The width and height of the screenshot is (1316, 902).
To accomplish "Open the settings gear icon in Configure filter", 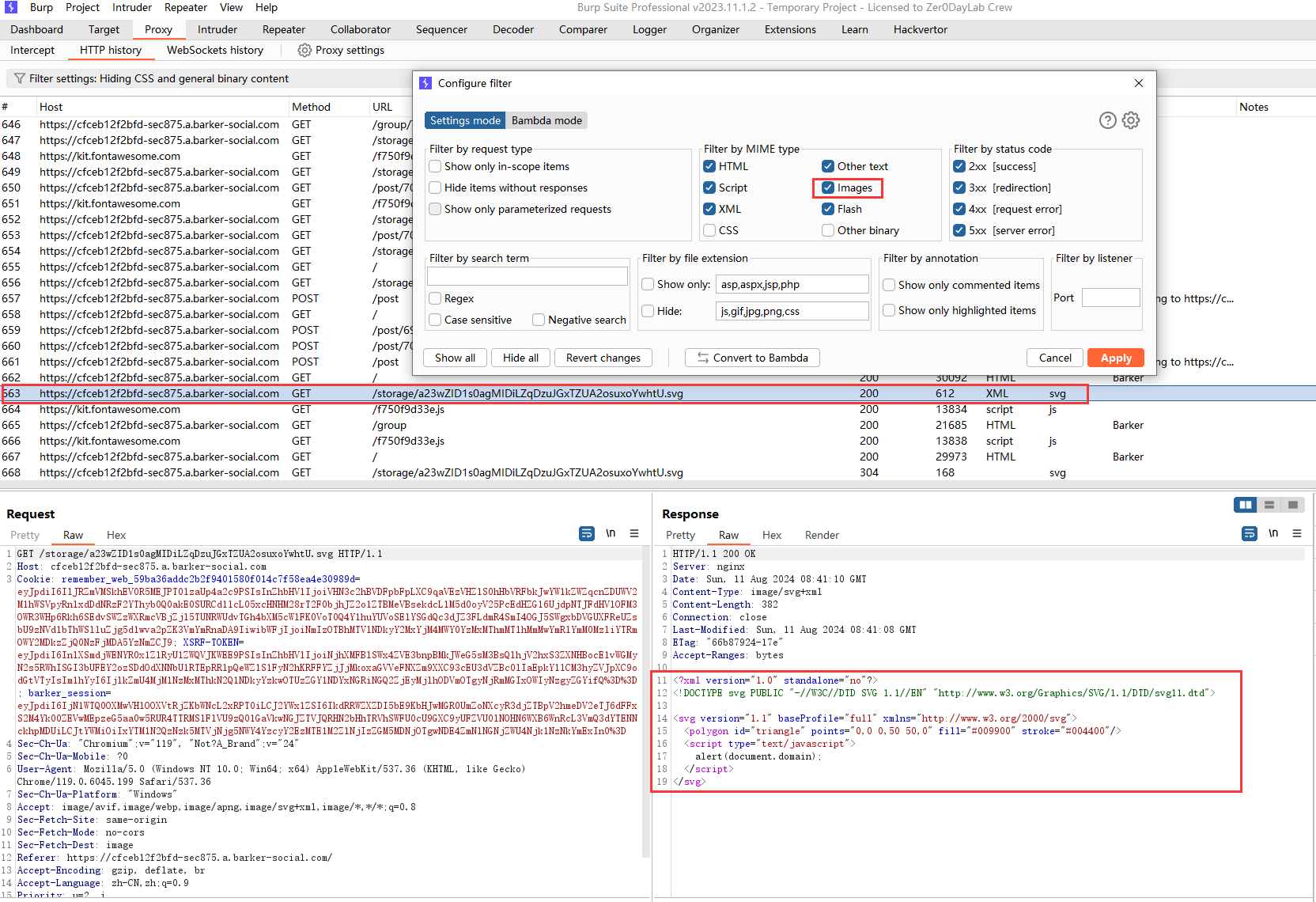I will (x=1131, y=120).
